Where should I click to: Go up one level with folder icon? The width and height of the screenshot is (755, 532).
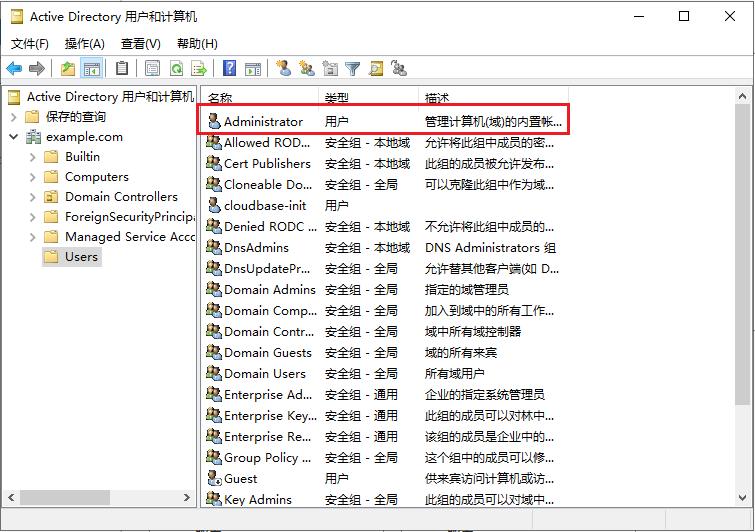(68, 69)
